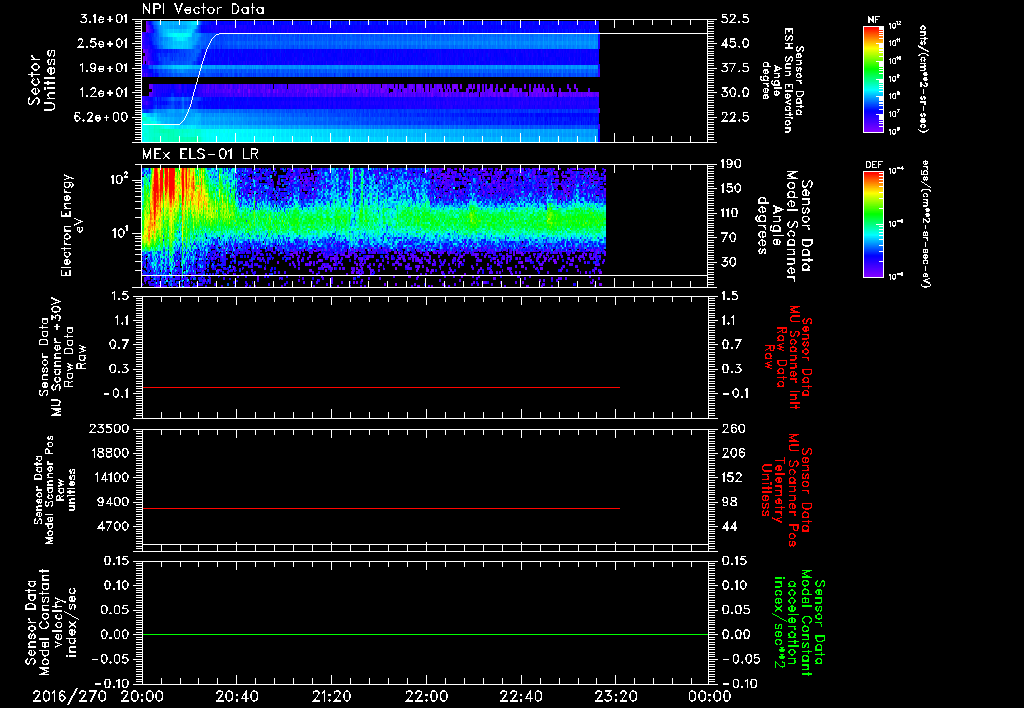Viewport: 1024px width, 708px height.
Task: Click the NF color scale bar
Action: [874, 78]
